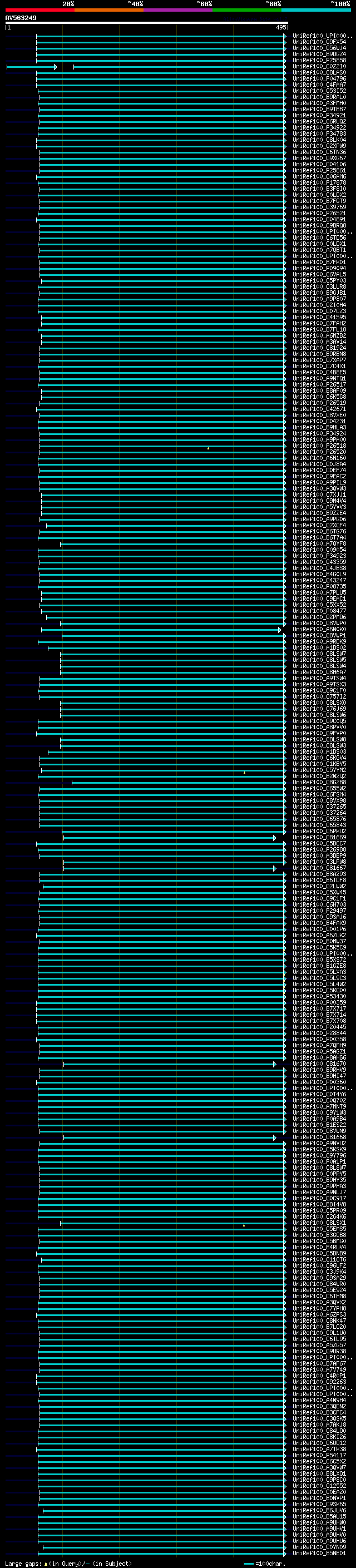Select the UniRef100_B3F8I0 label
Screen dimensions: 356x1568
point(319,189)
